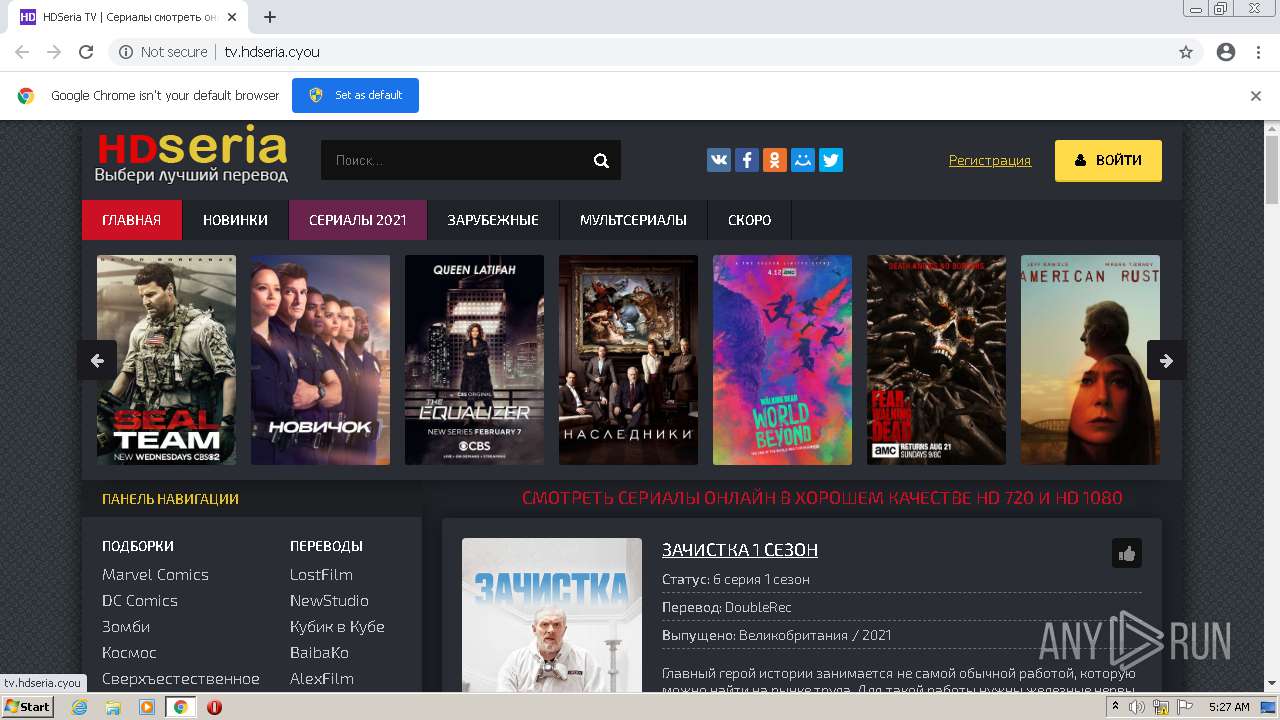
Task: Open Marvel Comics collection
Action: point(155,575)
